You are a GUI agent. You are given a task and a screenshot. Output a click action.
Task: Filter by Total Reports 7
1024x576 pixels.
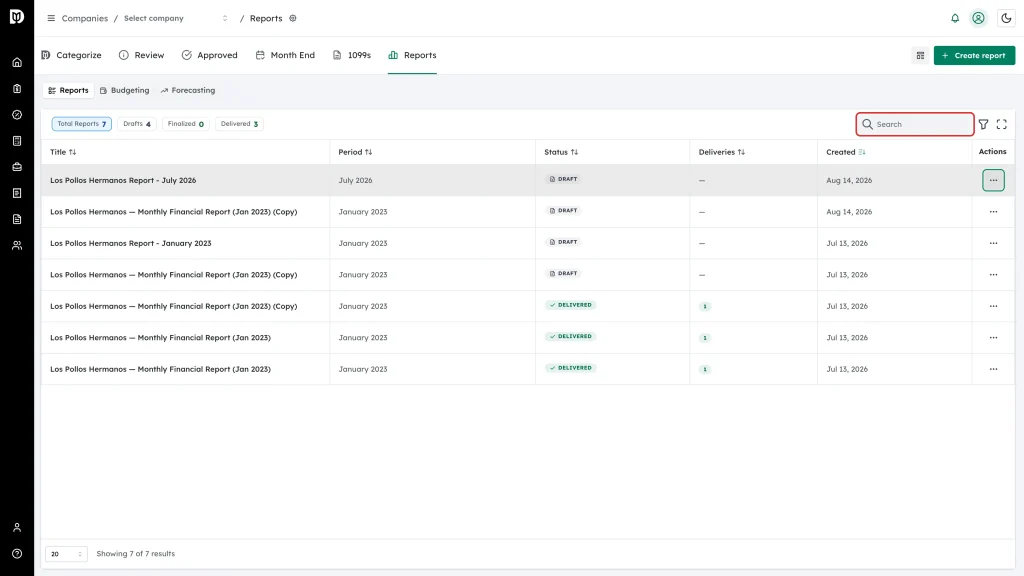point(82,124)
